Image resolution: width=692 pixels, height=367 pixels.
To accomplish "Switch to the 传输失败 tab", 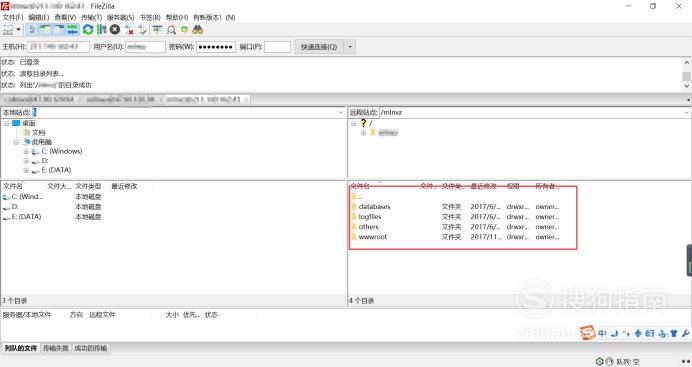I will coord(56,348).
